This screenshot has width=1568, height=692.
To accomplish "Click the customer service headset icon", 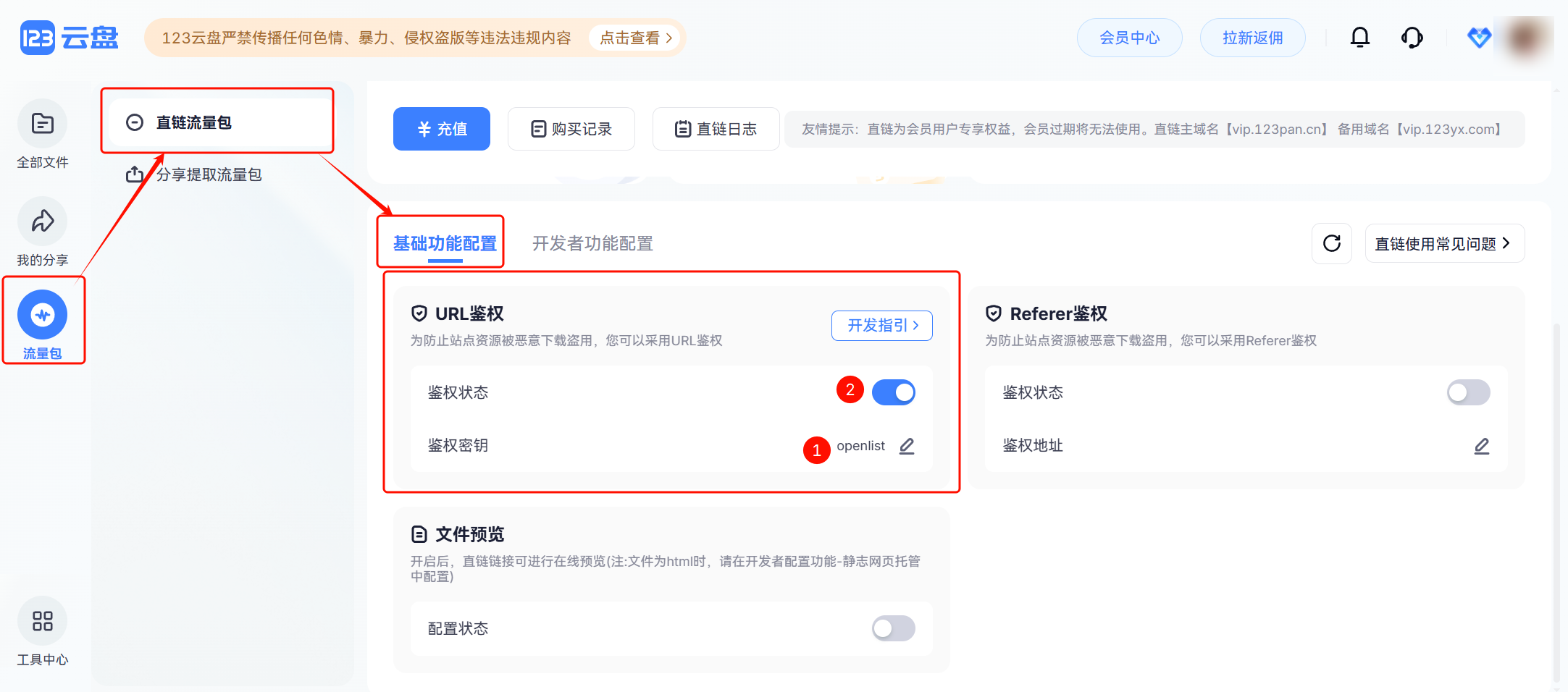I will 1412,38.
